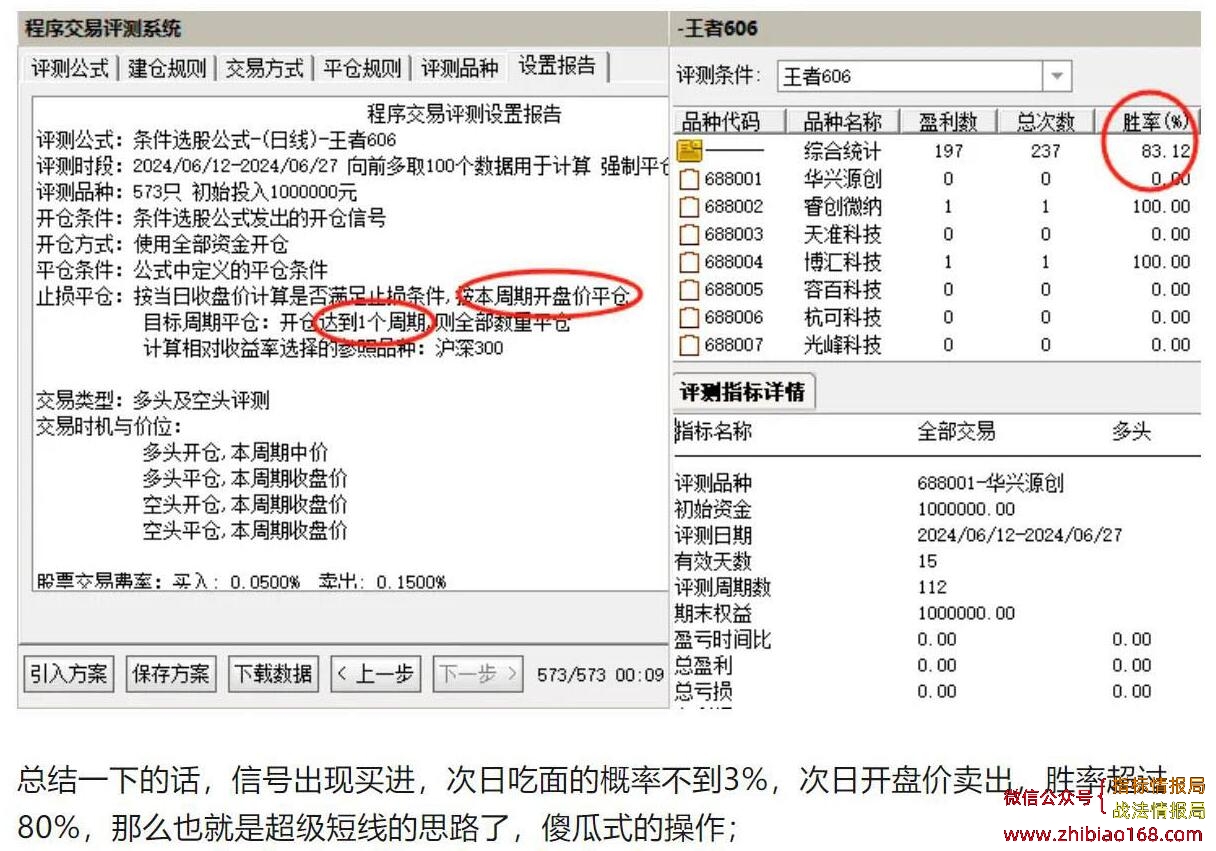Screen dimensions: 1216x851
Task: Click the 评测指标详情 tab
Action: (x=742, y=392)
